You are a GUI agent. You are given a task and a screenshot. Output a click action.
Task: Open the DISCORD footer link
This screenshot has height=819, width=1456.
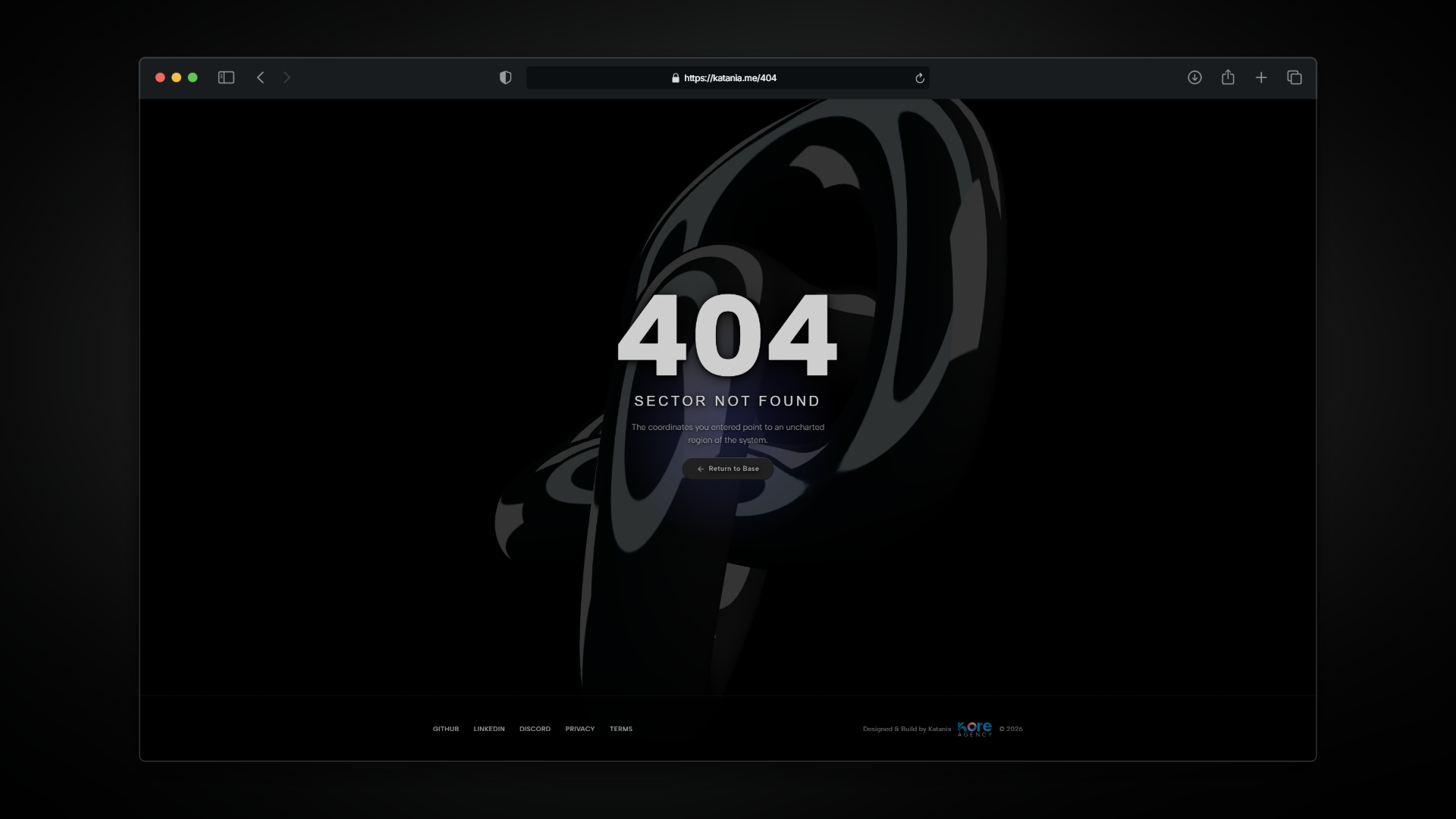[535, 729]
